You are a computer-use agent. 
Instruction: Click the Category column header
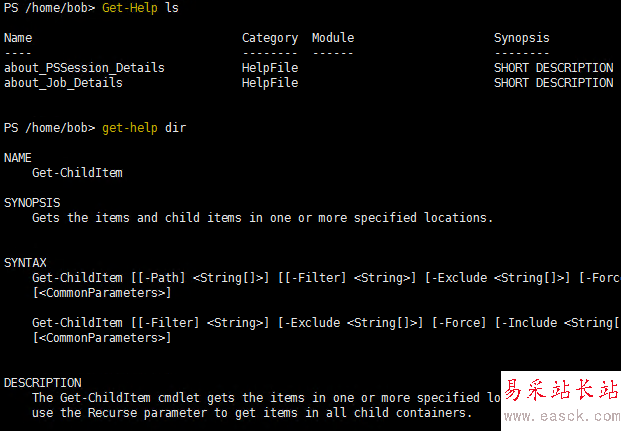[270, 38]
